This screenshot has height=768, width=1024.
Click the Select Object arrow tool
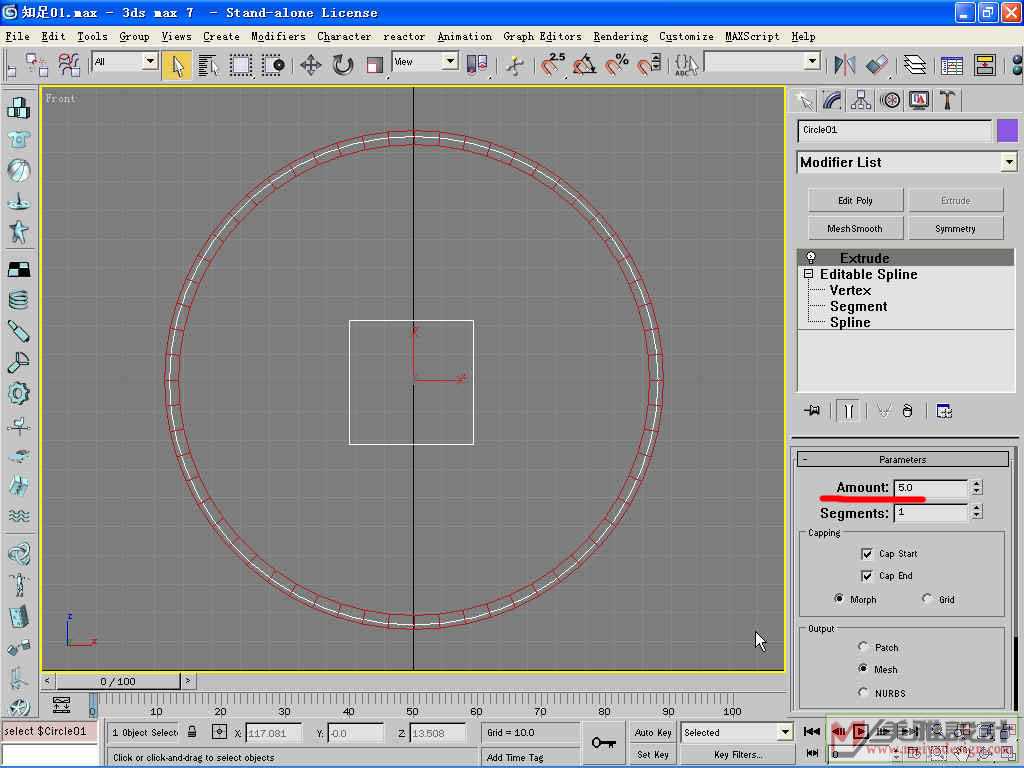[177, 65]
